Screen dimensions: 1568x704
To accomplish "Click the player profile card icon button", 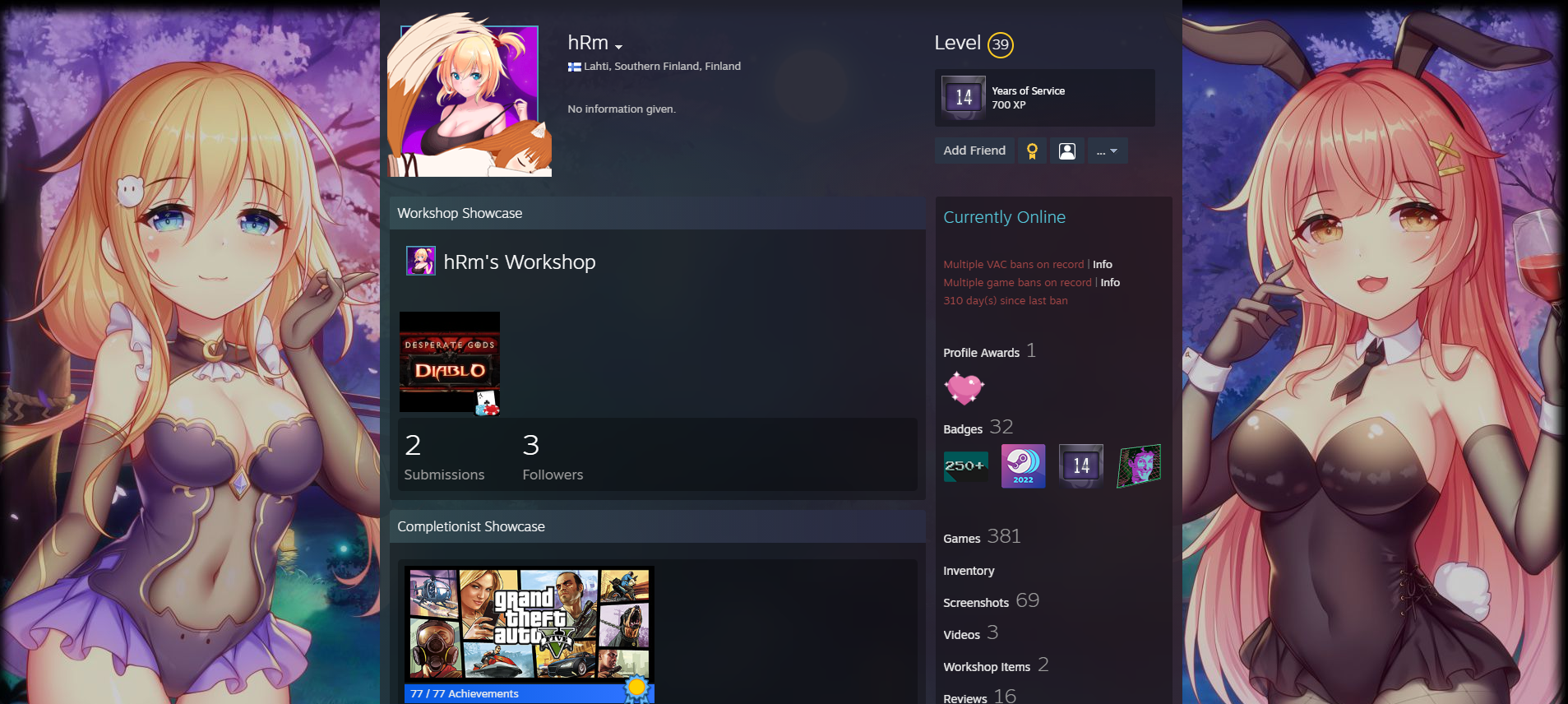I will coord(1067,151).
